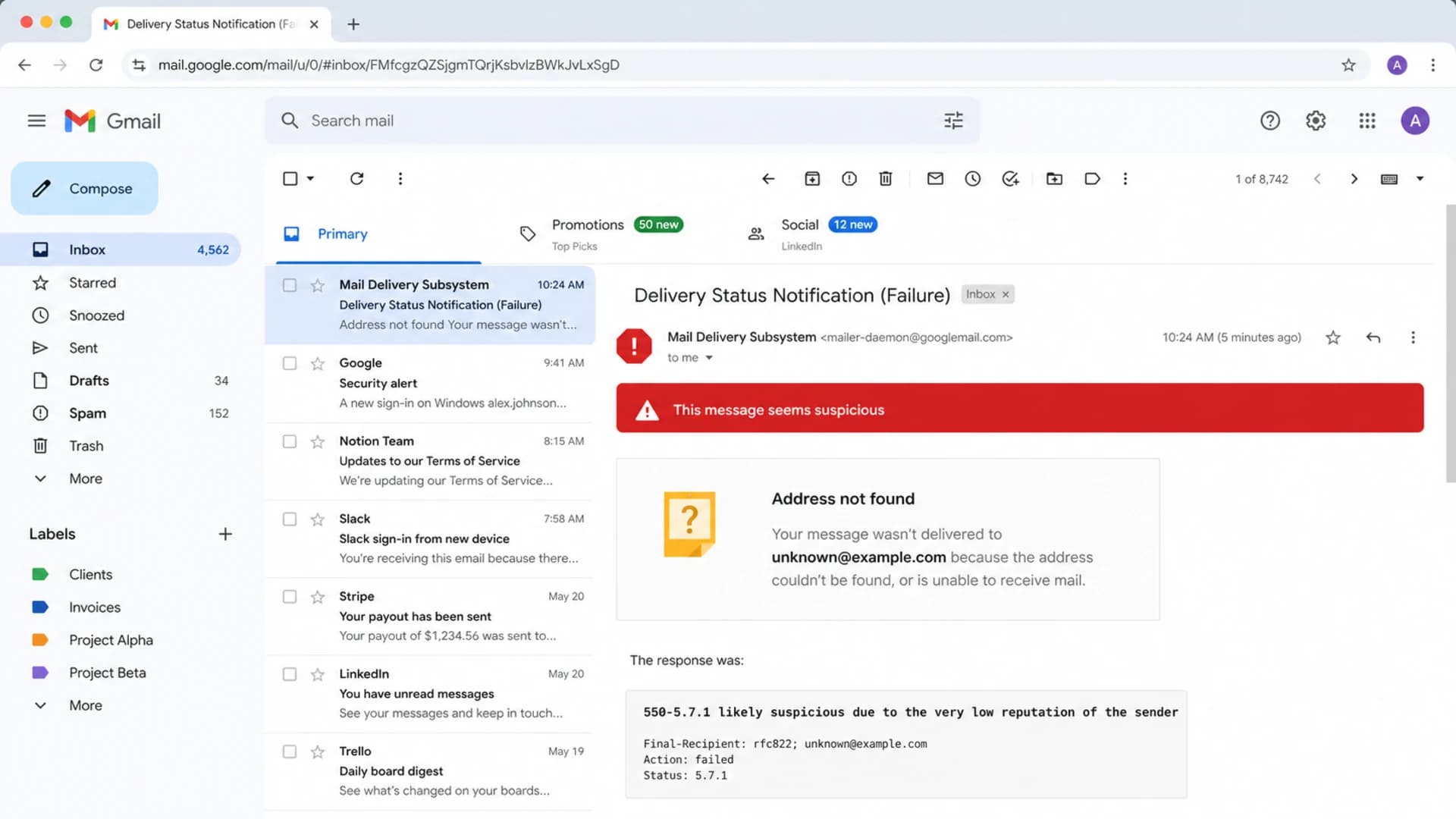Reply to Mail Delivery Subsystem
The height and width of the screenshot is (819, 1456).
click(x=1373, y=337)
